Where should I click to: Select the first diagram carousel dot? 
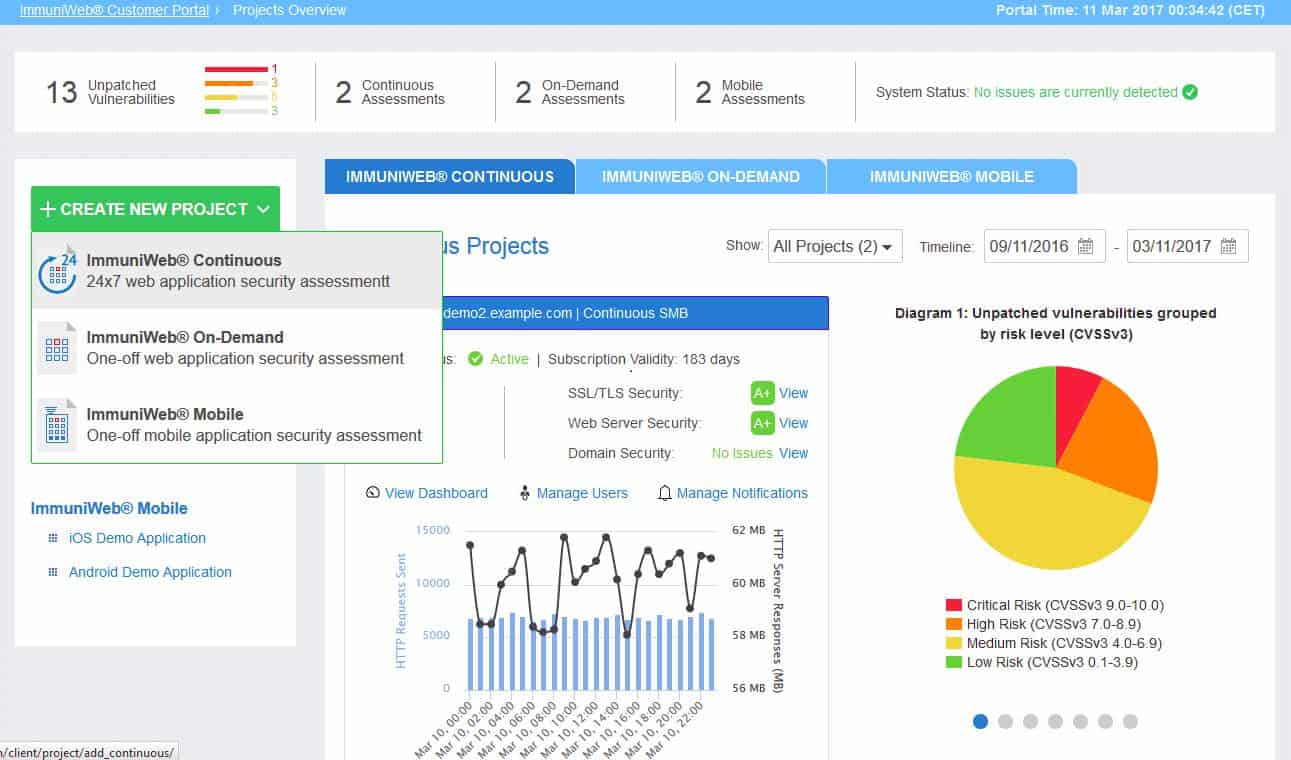[980, 721]
